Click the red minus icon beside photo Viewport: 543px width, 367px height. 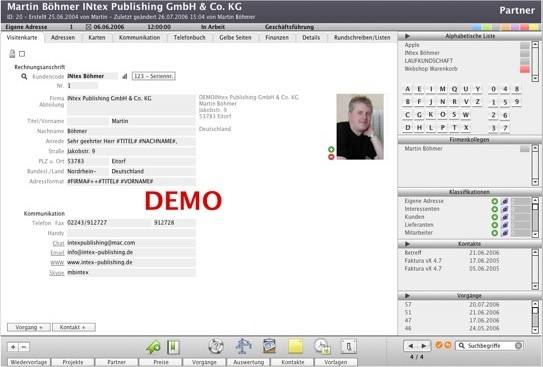pyautogui.click(x=331, y=157)
